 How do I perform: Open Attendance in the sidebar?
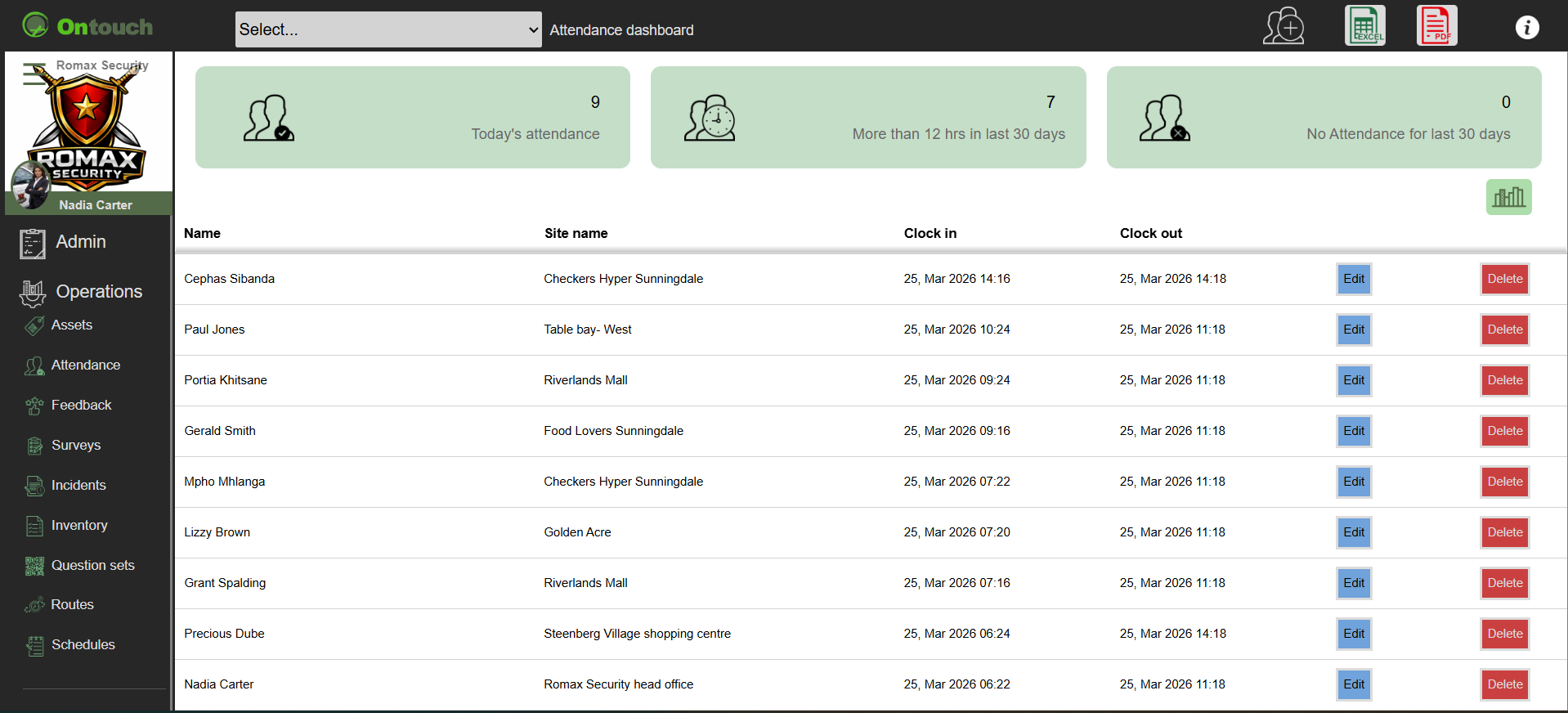coord(85,365)
